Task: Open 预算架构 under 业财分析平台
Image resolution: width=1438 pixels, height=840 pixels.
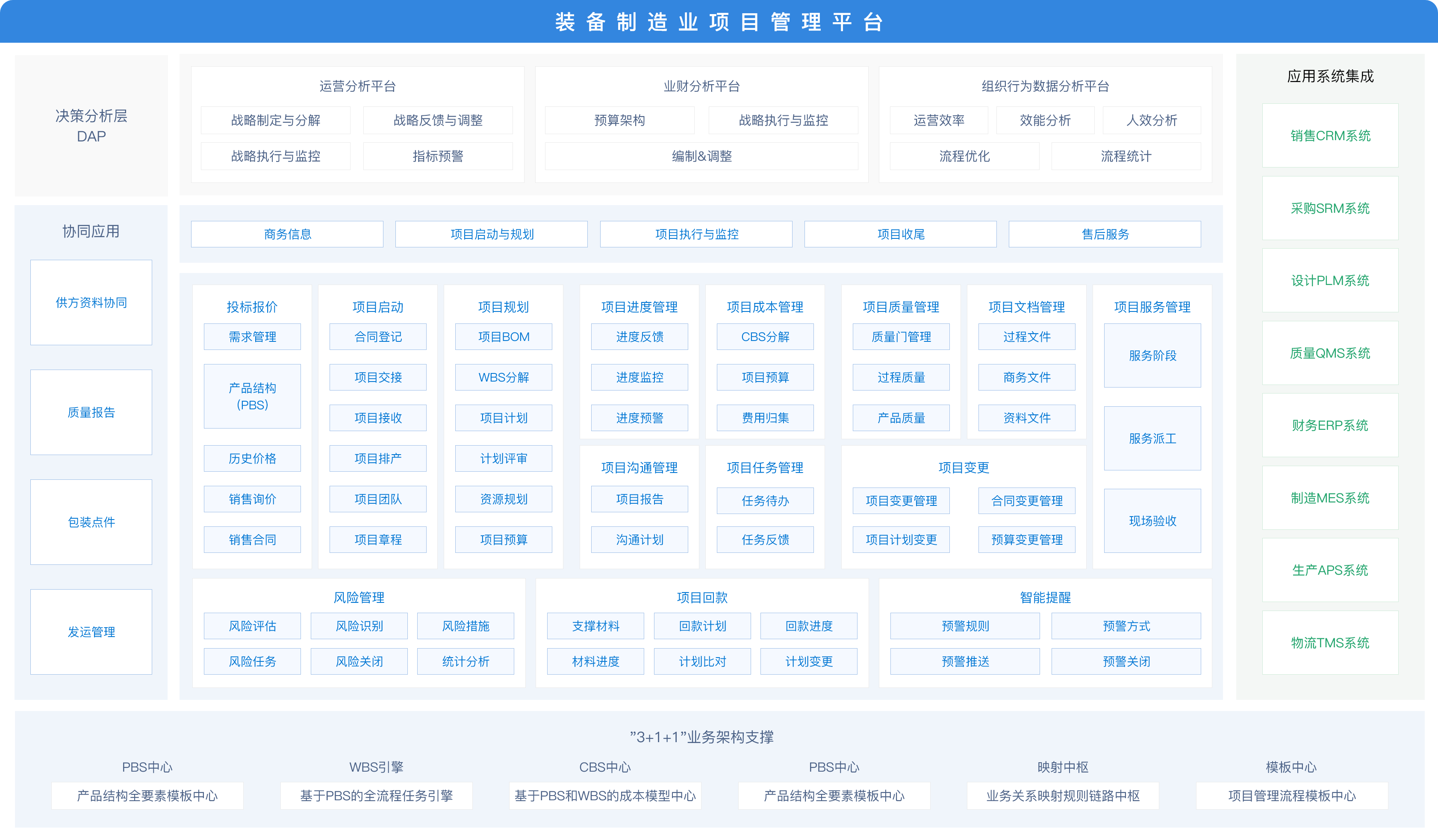Action: tap(620, 120)
